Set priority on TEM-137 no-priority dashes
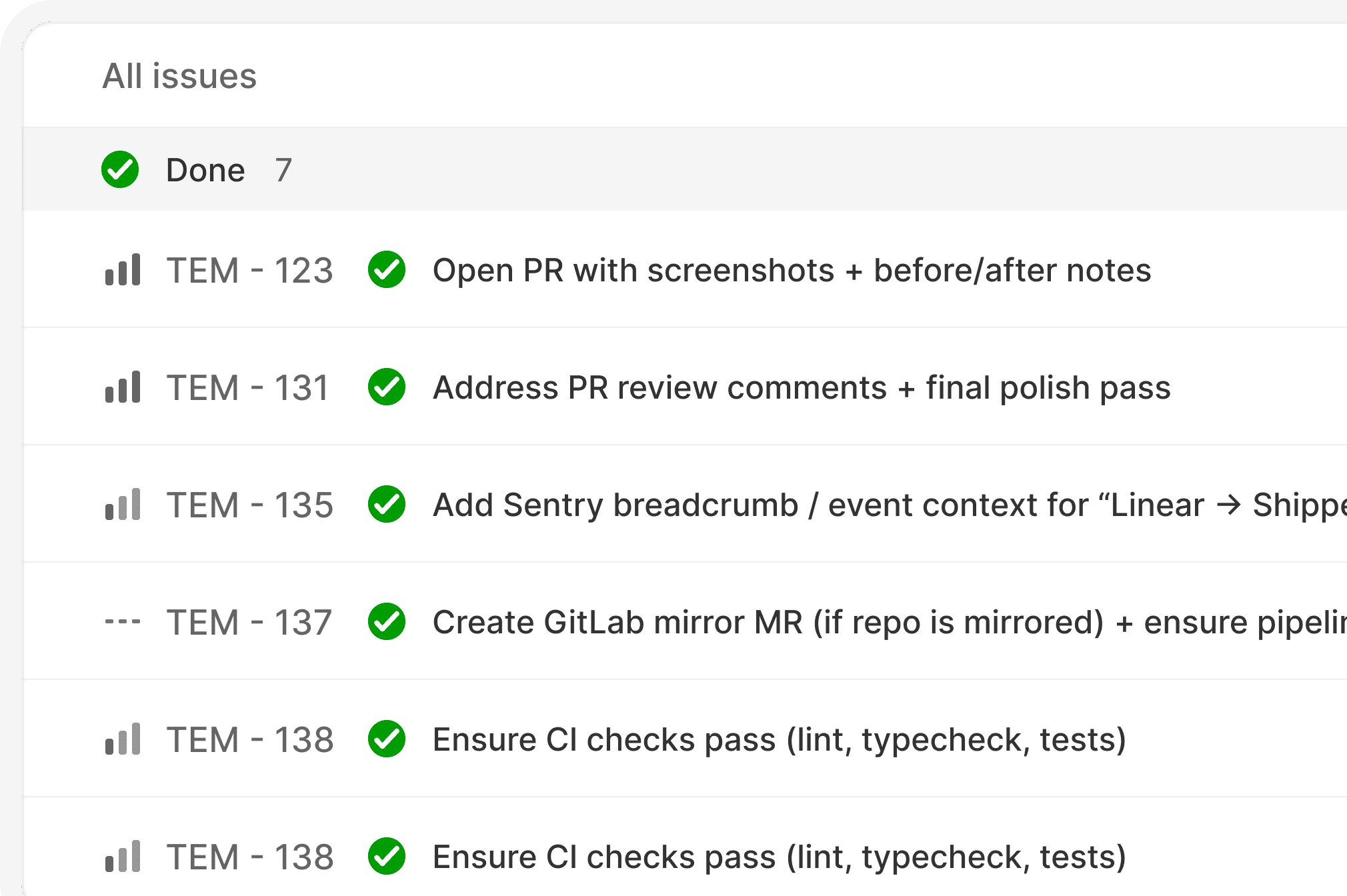Image resolution: width=1347 pixels, height=896 pixels. click(123, 622)
